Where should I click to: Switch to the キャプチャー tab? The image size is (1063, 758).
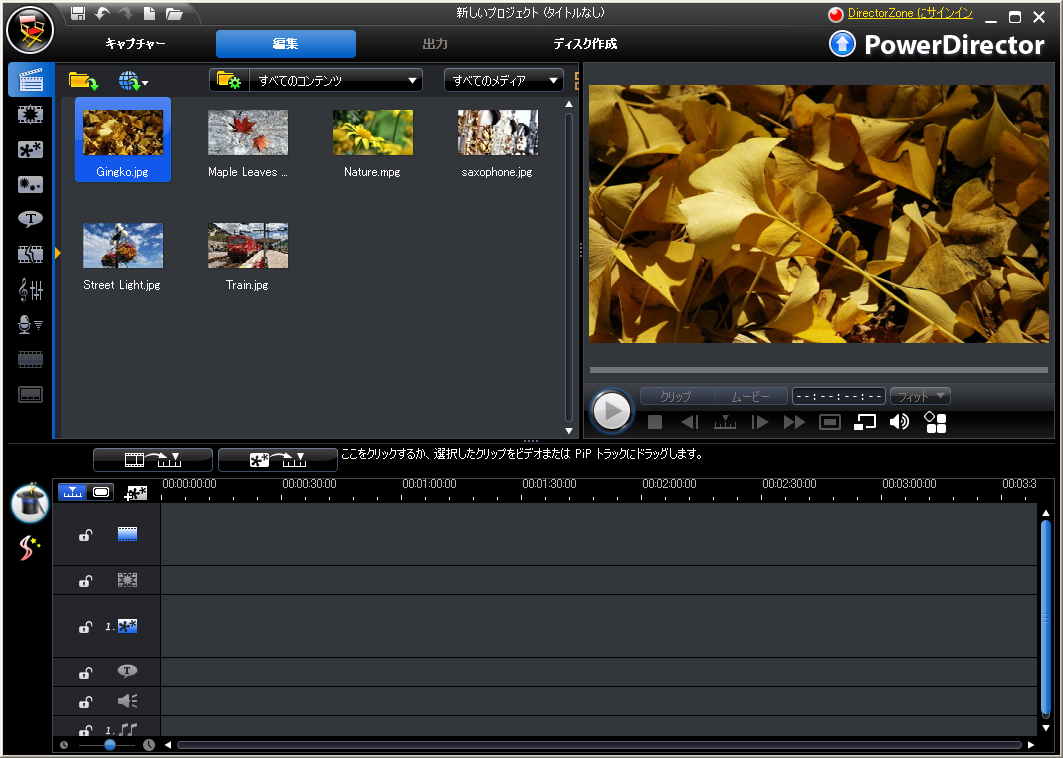pyautogui.click(x=135, y=44)
